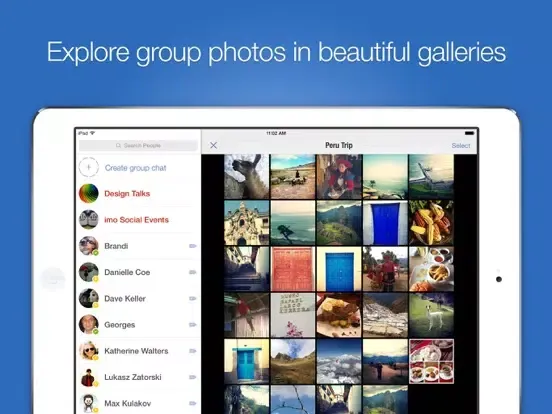Open imo Social Events group avatar

[x=89, y=220]
